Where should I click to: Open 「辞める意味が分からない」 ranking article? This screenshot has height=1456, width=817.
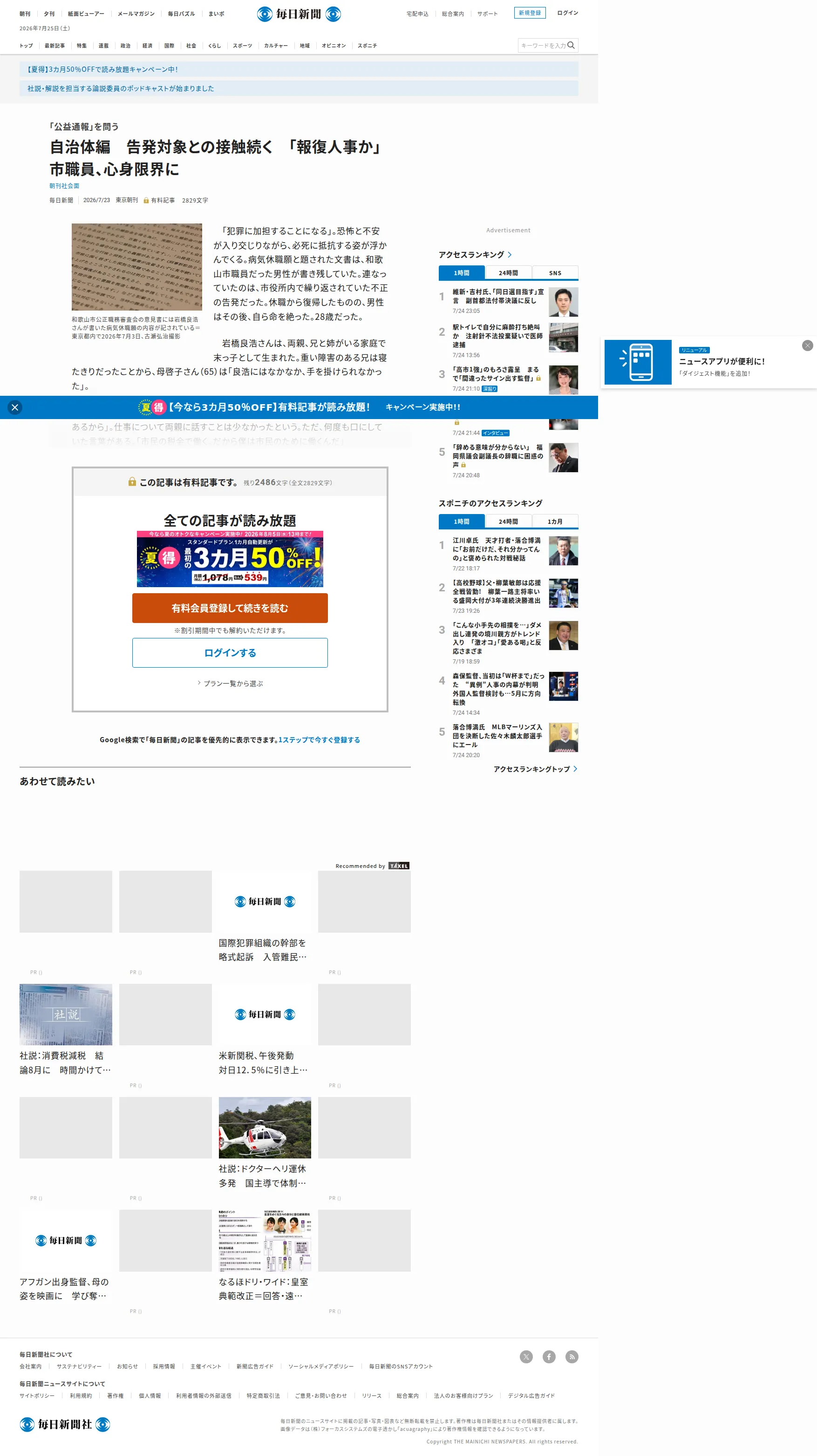[x=498, y=455]
